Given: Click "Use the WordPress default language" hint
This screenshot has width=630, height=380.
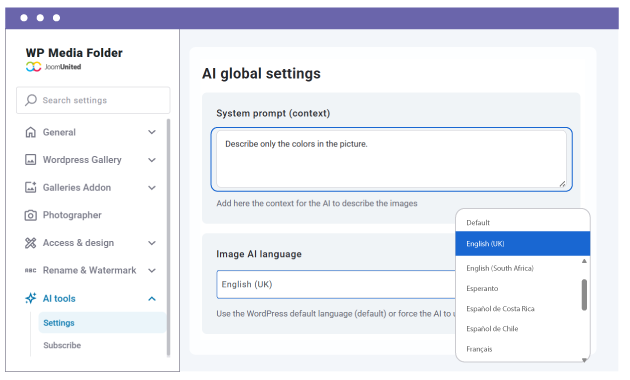Looking at the screenshot, I should tap(336, 314).
